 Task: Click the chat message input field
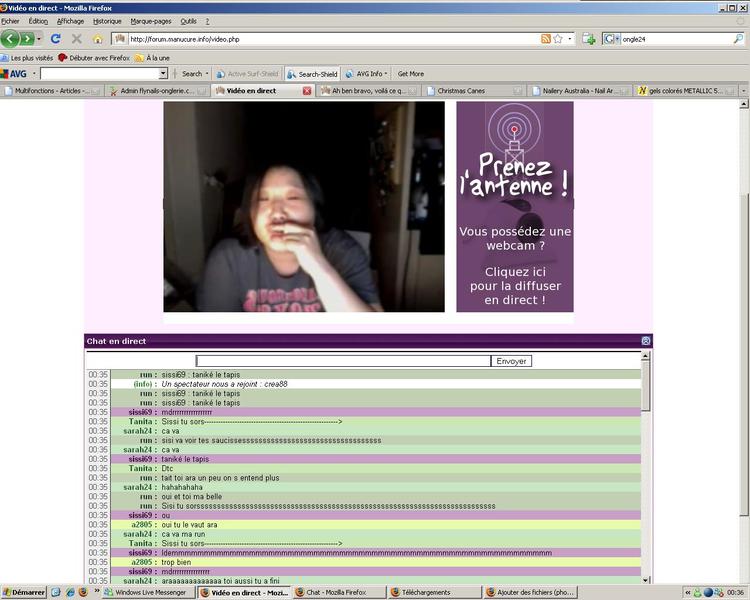[x=343, y=361]
